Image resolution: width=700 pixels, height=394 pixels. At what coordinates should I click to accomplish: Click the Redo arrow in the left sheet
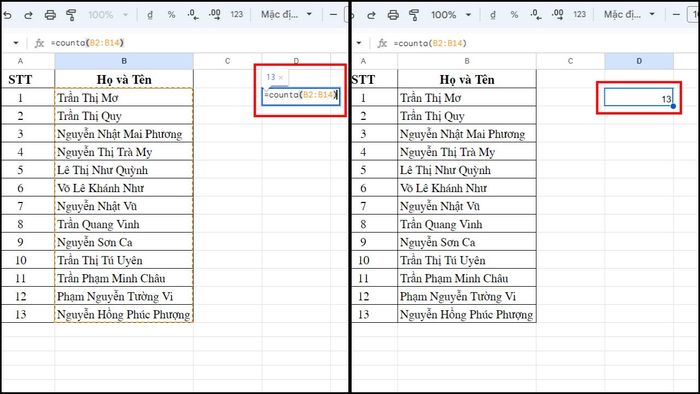coord(28,15)
